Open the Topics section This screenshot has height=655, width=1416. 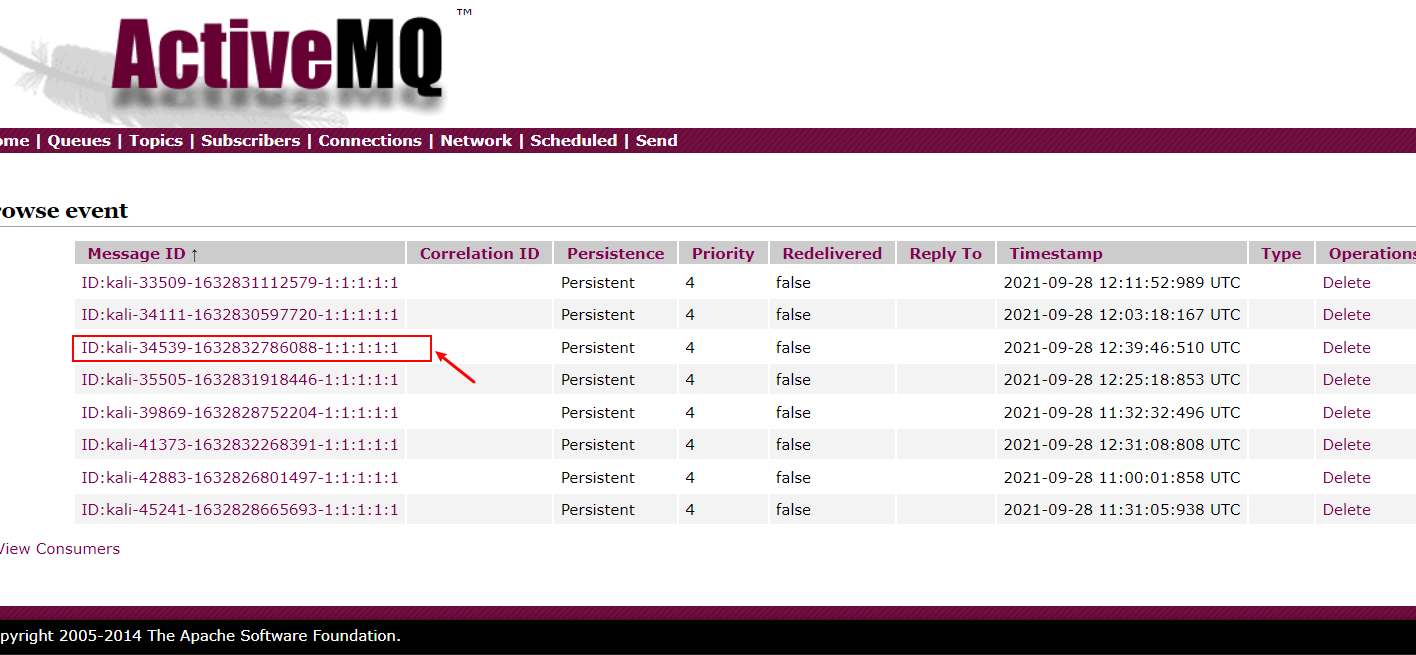click(x=155, y=140)
